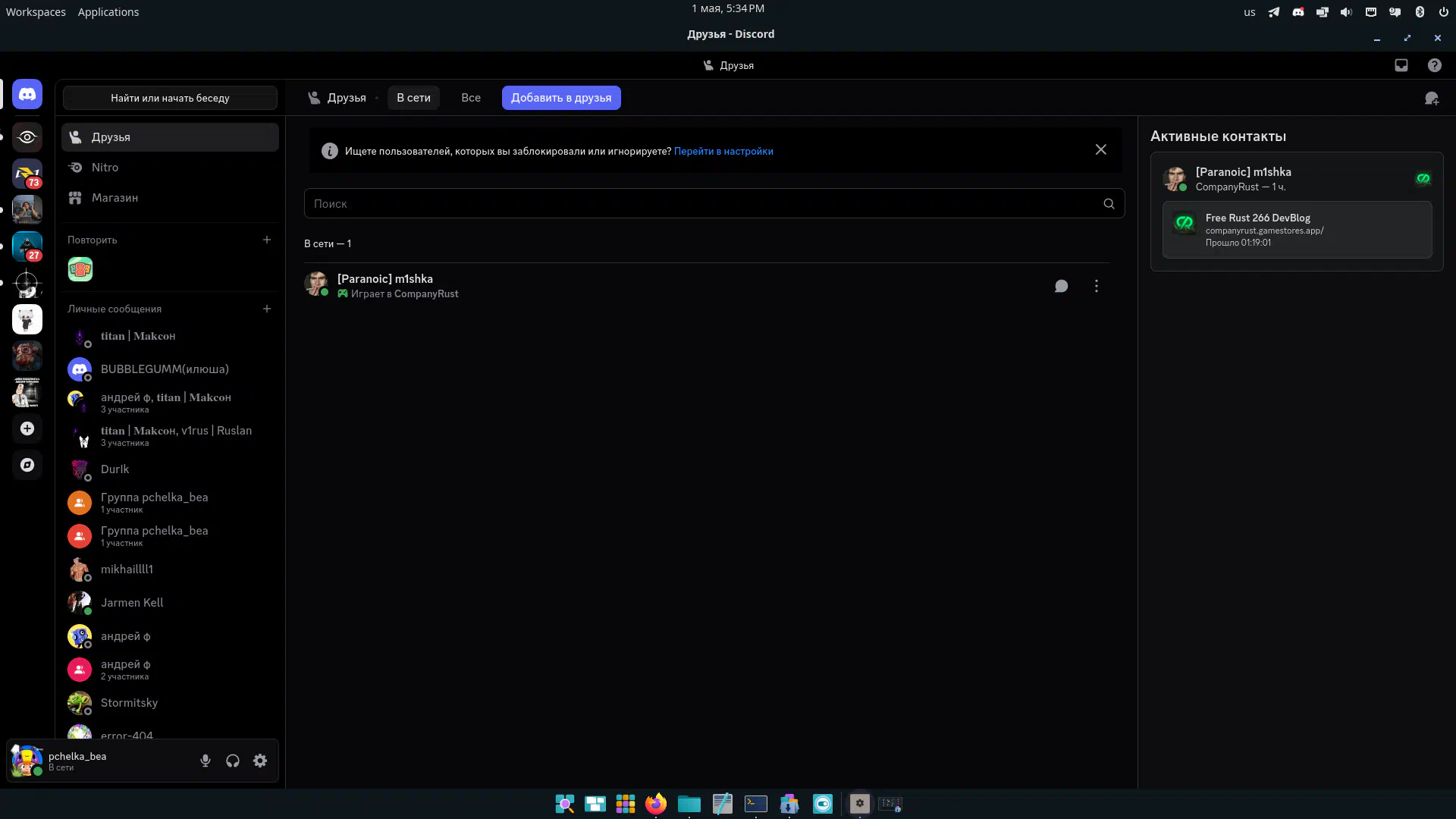Screen dimensions: 1456x819
Task: Click pchelka_bea user avatar in bottom panel
Action: click(27, 761)
